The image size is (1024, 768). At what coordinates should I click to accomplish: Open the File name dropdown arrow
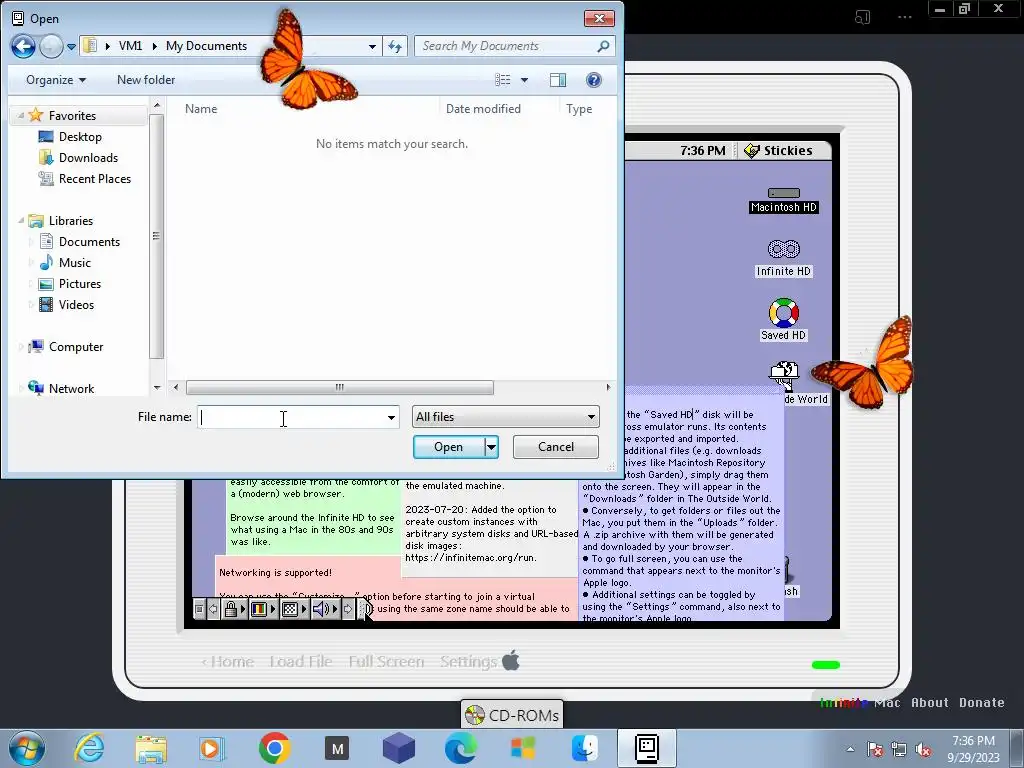391,417
